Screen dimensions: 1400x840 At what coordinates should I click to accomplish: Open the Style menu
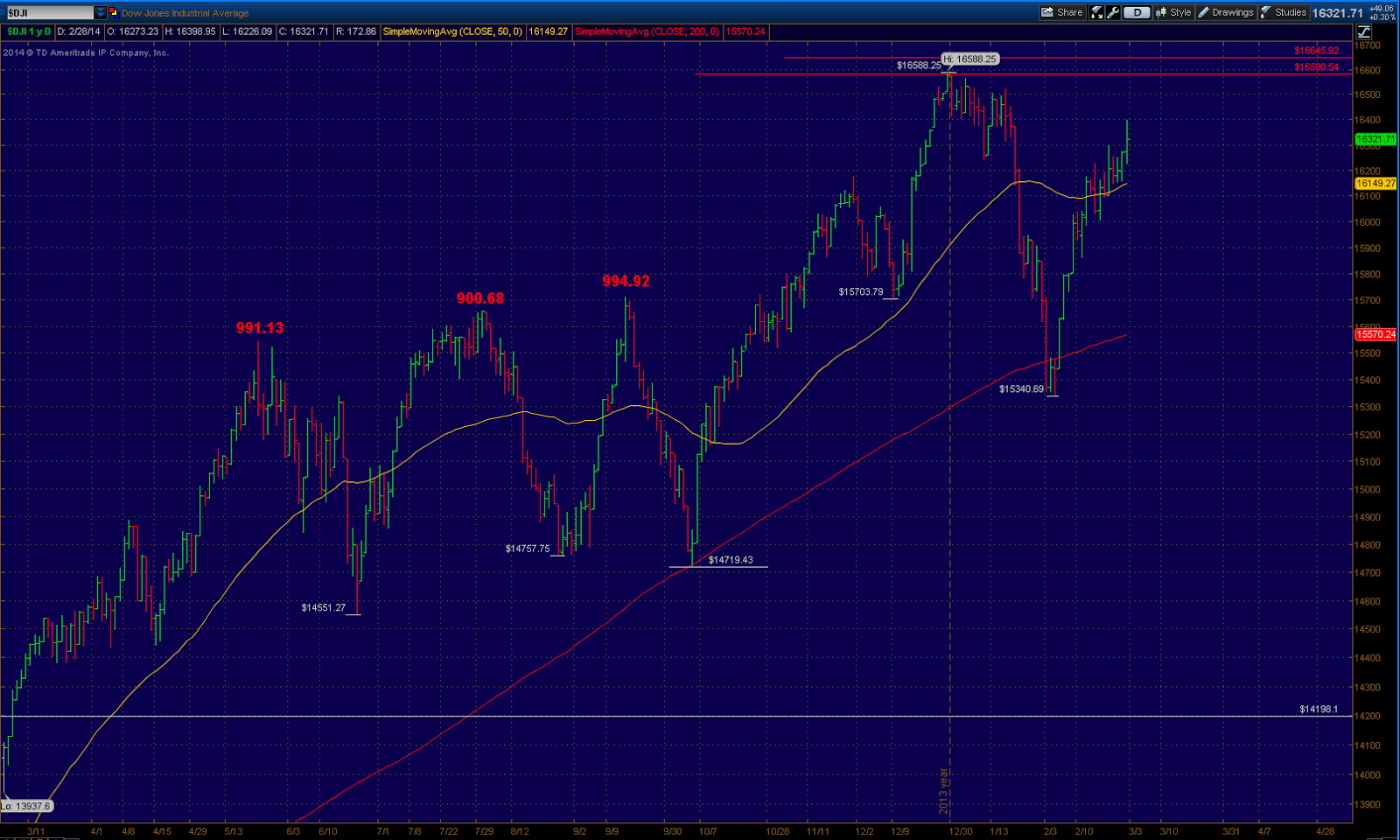click(x=1173, y=12)
